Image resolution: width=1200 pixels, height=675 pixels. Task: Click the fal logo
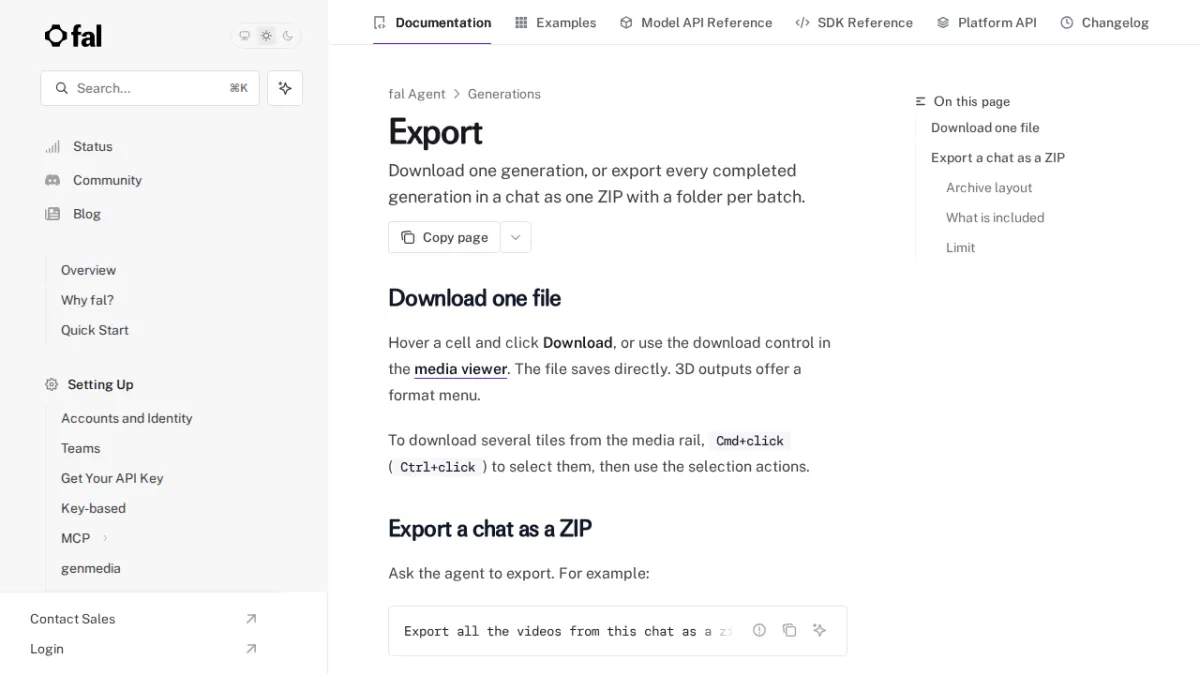click(x=73, y=36)
